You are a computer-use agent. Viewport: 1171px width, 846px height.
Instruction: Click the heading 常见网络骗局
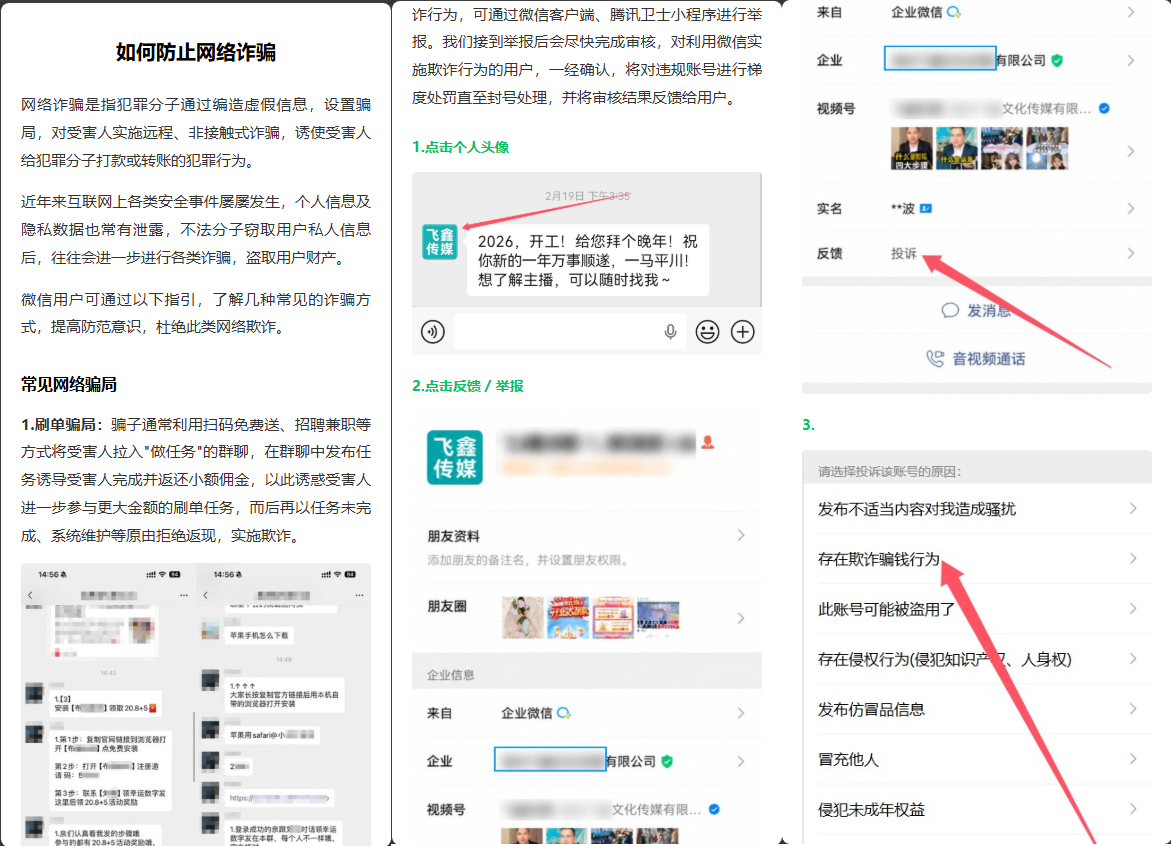coord(69,385)
